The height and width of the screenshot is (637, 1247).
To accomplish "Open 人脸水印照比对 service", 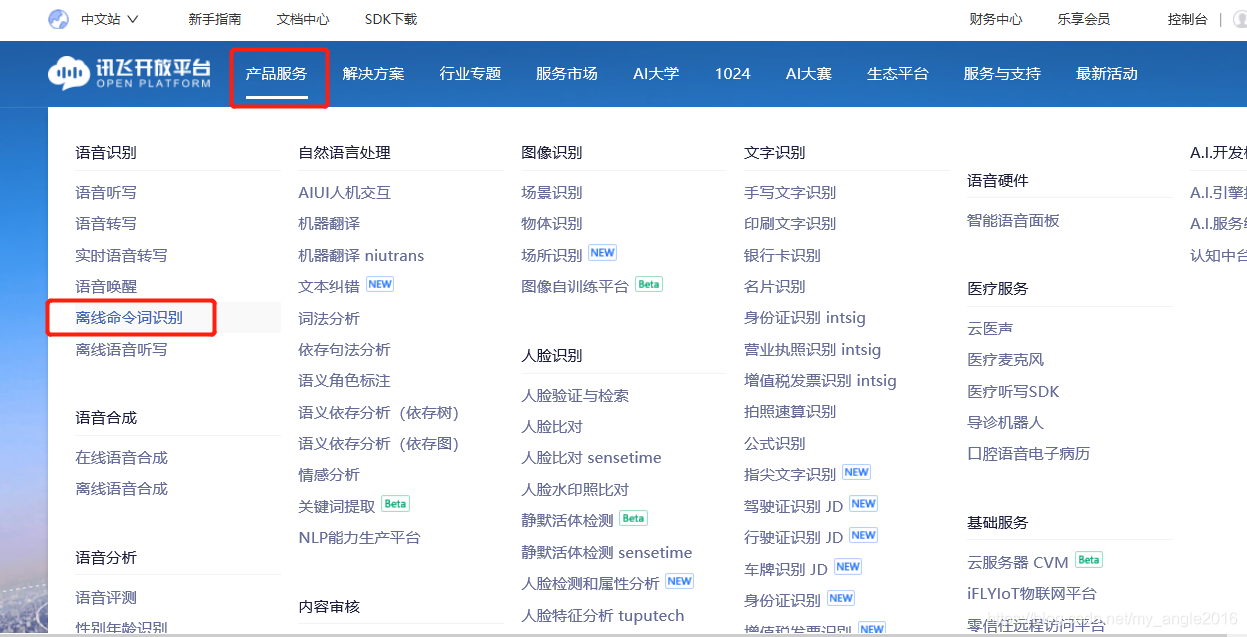I will click(x=575, y=489).
